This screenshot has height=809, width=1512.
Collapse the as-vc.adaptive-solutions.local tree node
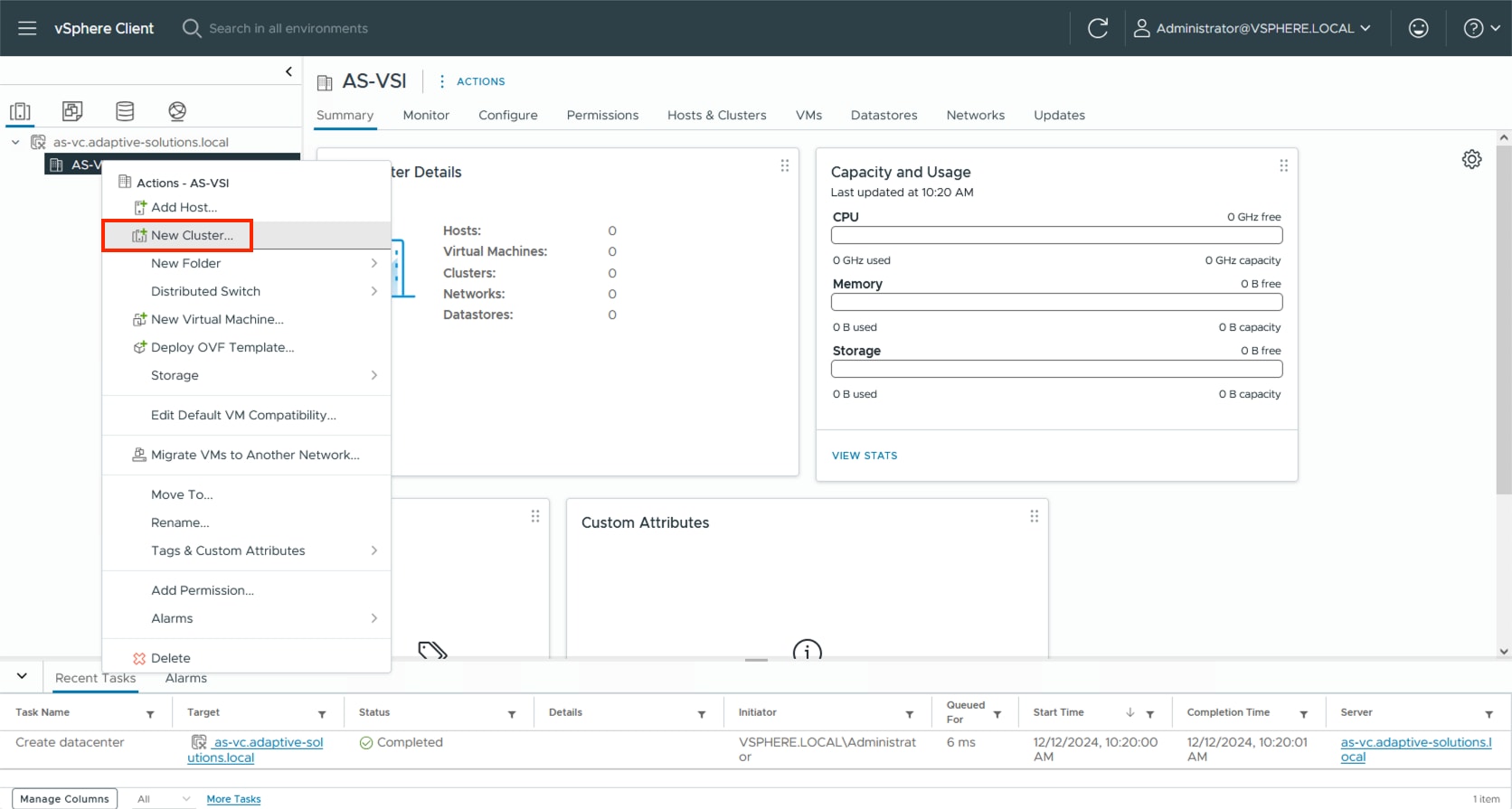click(15, 142)
